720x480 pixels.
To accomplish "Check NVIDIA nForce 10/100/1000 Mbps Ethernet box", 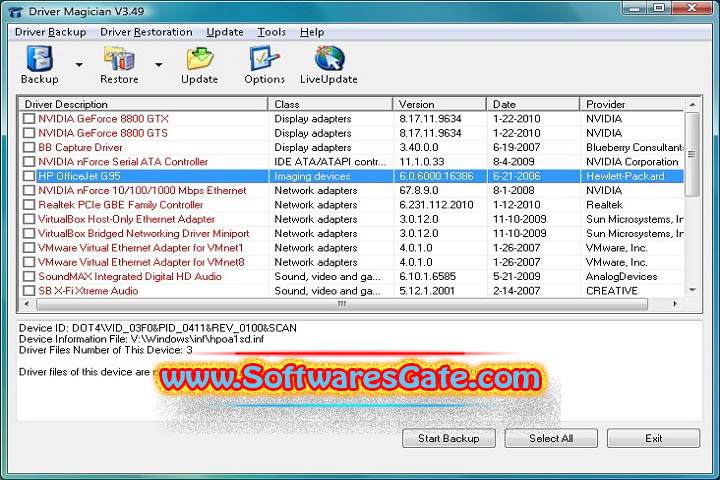I will [29, 190].
